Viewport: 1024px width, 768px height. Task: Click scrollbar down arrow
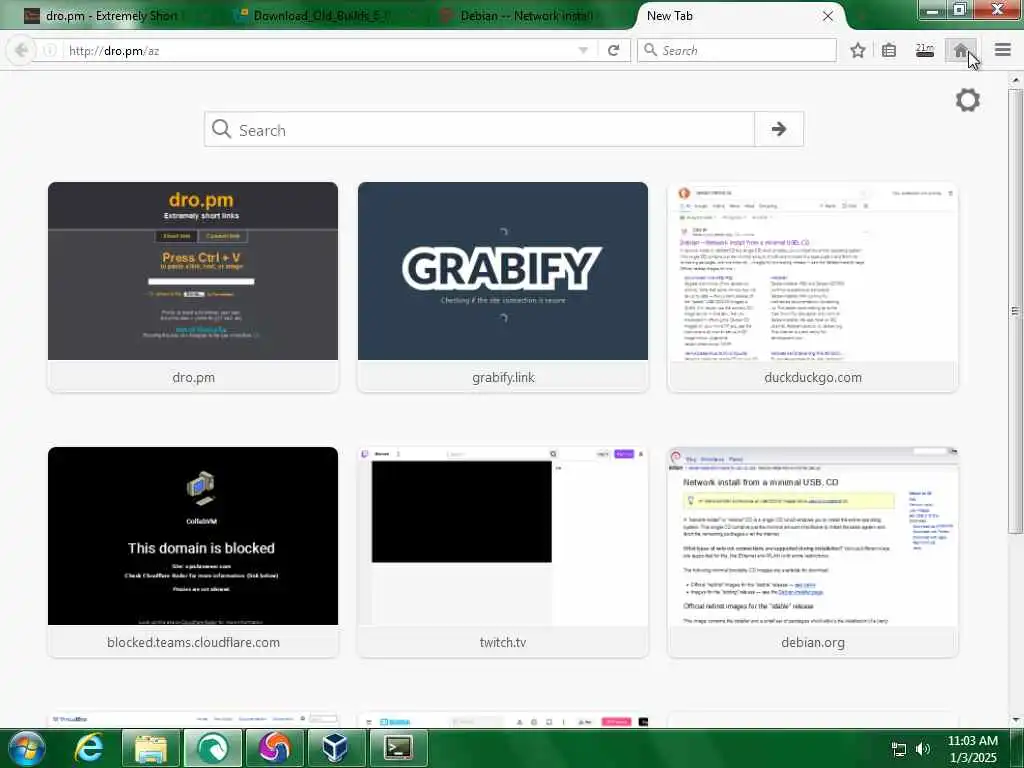pos(1015,720)
